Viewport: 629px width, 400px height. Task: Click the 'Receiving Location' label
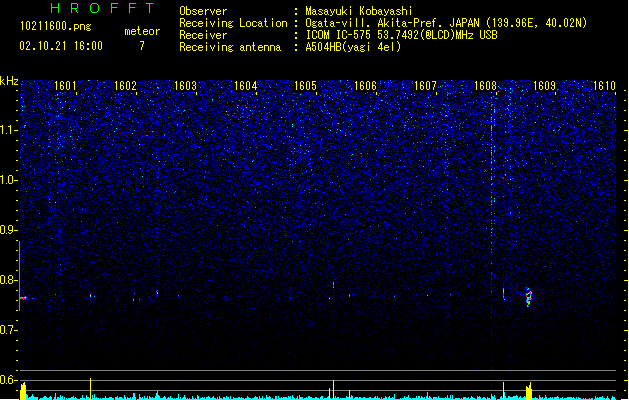(x=233, y=23)
